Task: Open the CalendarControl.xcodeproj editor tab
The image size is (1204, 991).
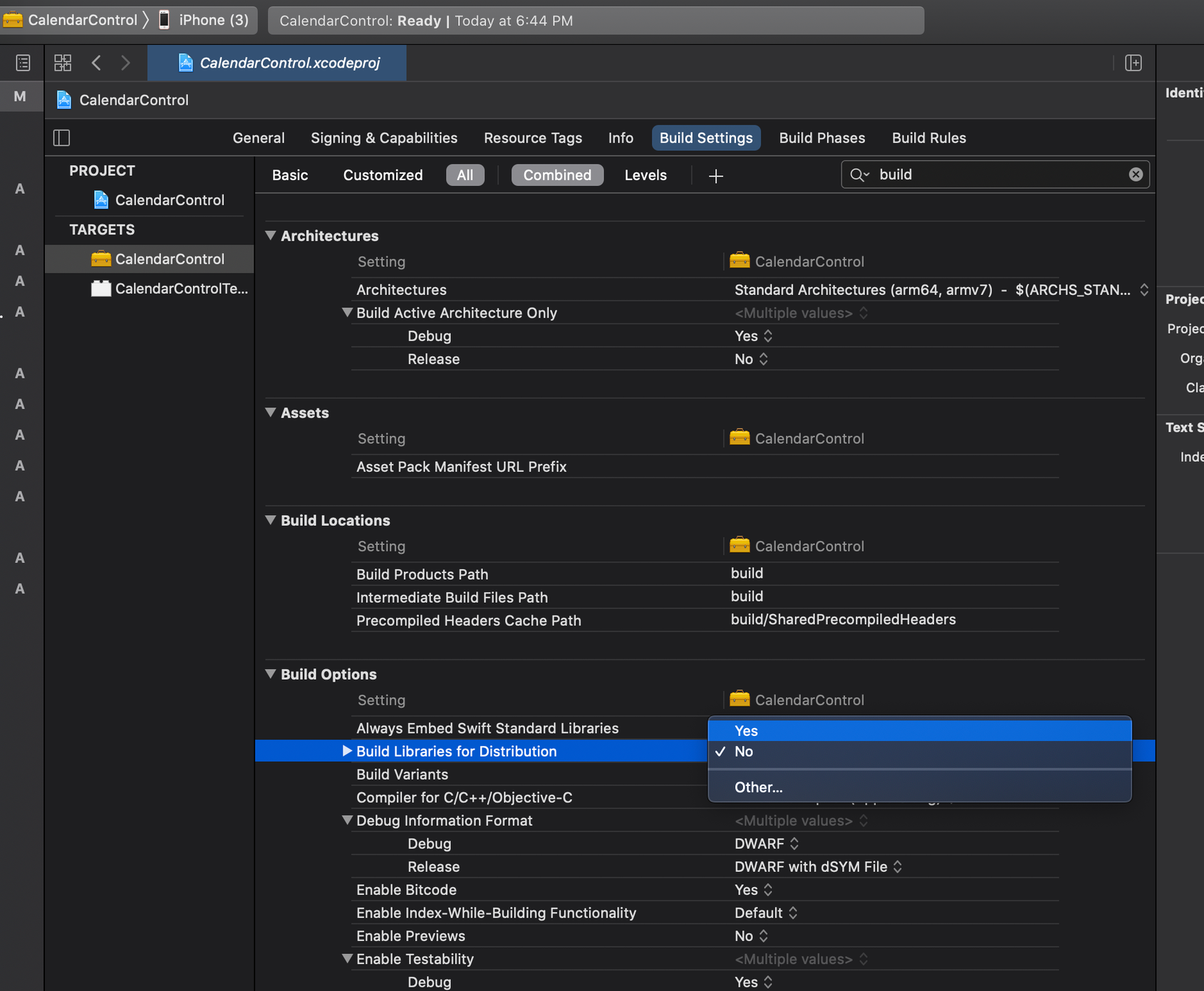Action: (x=277, y=63)
